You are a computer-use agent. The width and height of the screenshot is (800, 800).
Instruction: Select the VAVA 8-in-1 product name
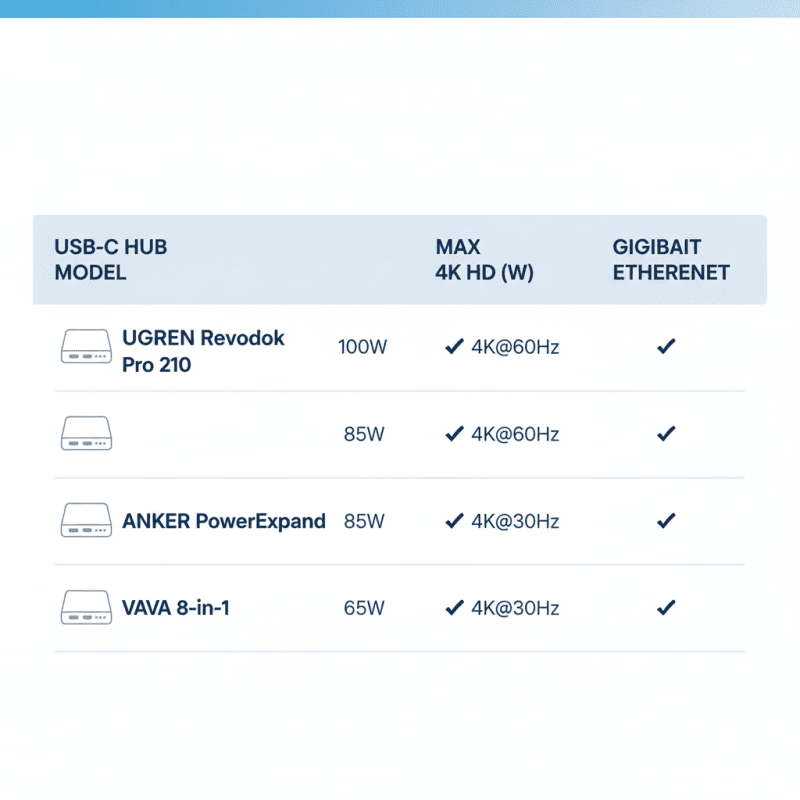pos(176,608)
